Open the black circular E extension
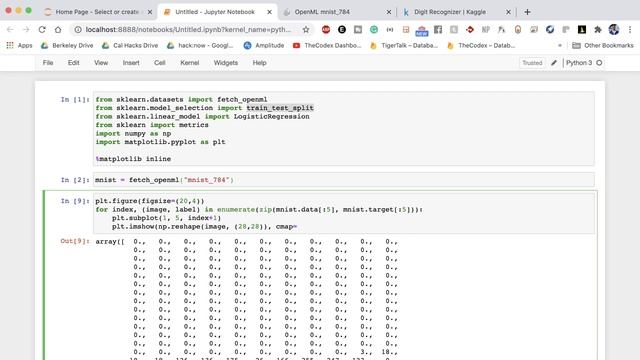This screenshot has height=360, width=640. pyautogui.click(x=342, y=29)
